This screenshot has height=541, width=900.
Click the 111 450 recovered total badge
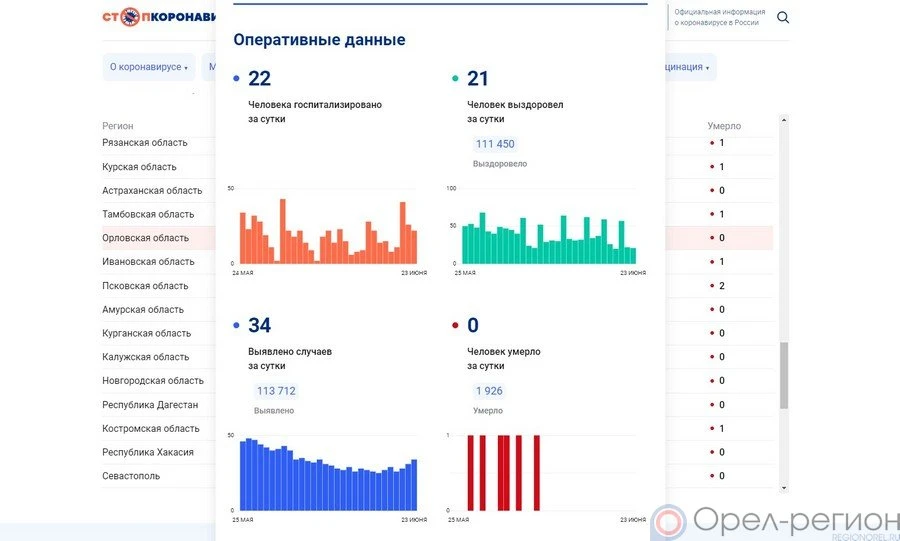pyautogui.click(x=495, y=144)
